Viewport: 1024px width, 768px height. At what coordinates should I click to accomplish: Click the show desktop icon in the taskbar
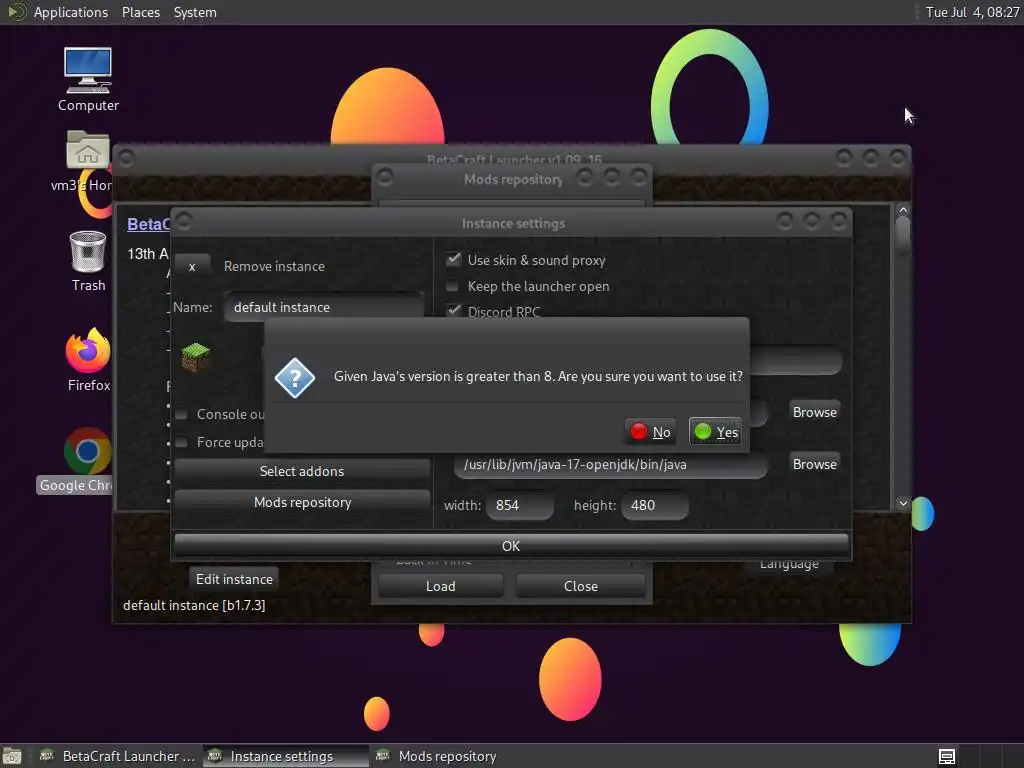pyautogui.click(x=12, y=756)
